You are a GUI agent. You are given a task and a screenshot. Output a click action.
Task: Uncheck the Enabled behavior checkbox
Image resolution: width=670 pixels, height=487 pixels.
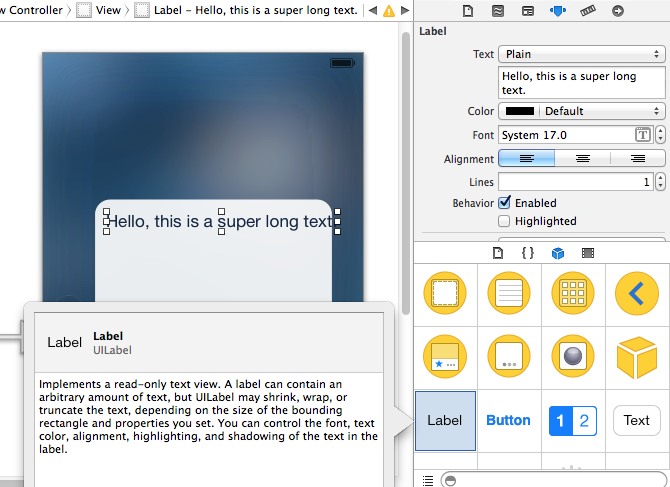pos(505,203)
